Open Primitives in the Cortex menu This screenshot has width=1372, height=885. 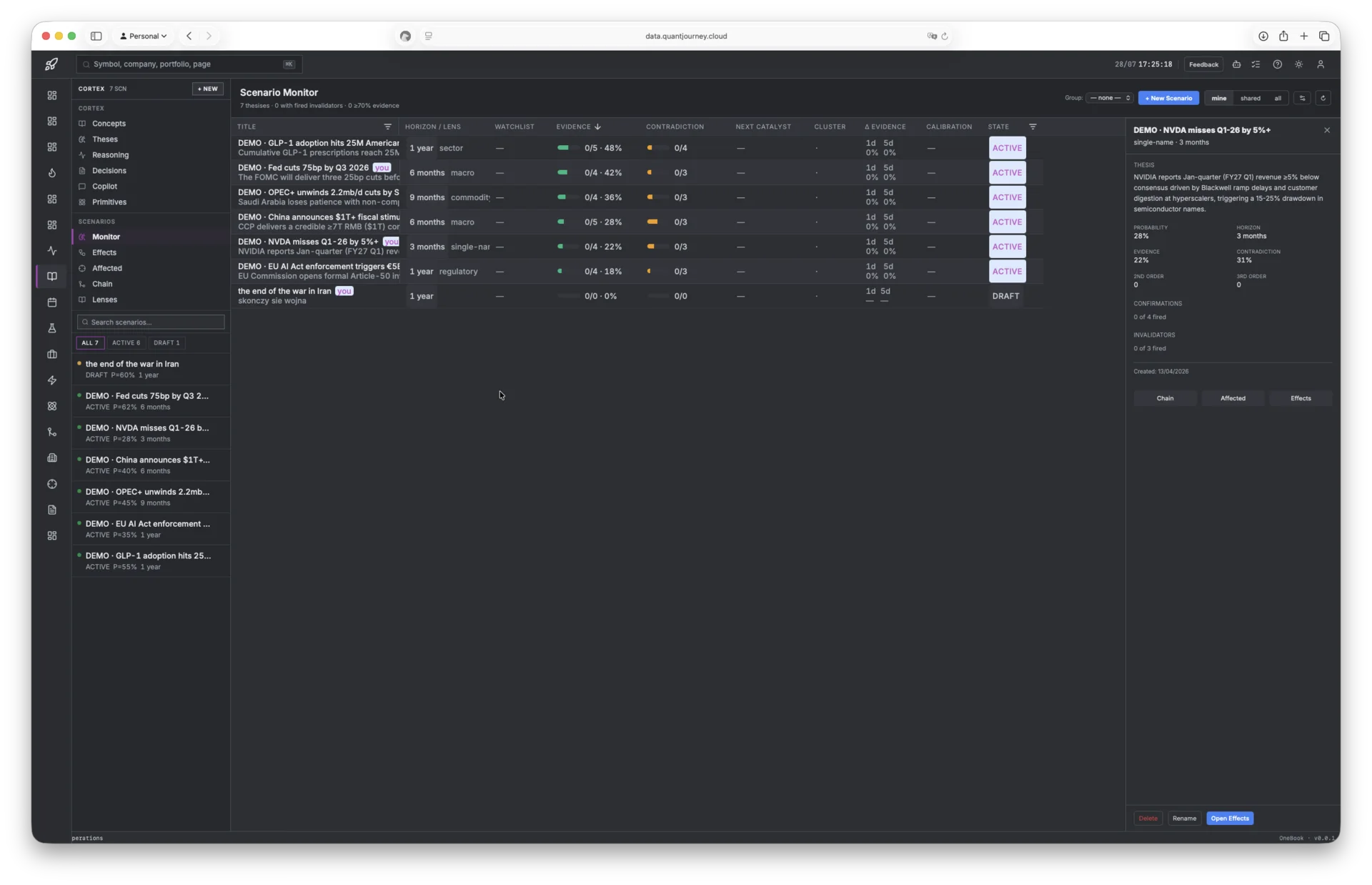pos(109,202)
